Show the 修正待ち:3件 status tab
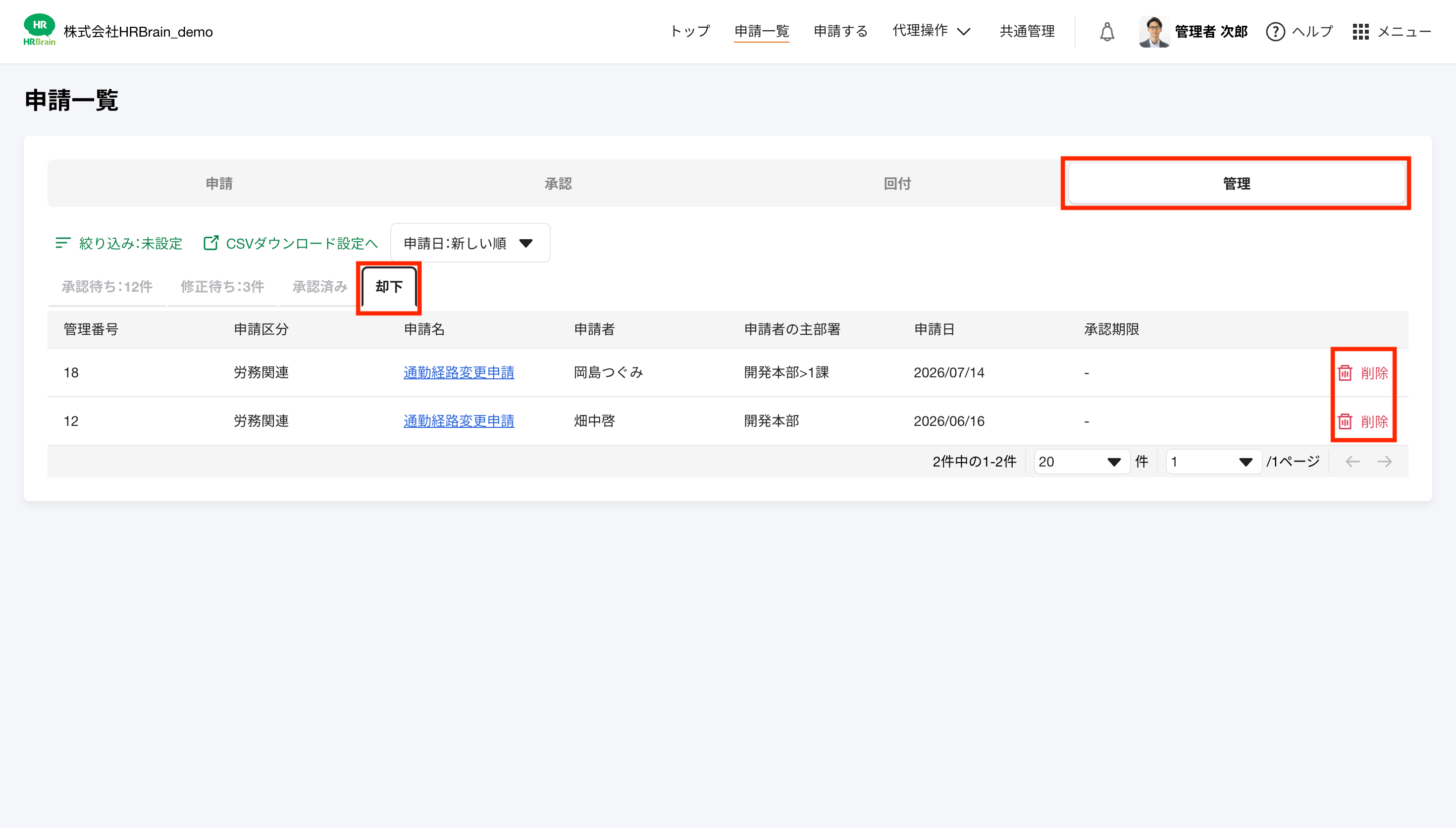 [x=222, y=287]
